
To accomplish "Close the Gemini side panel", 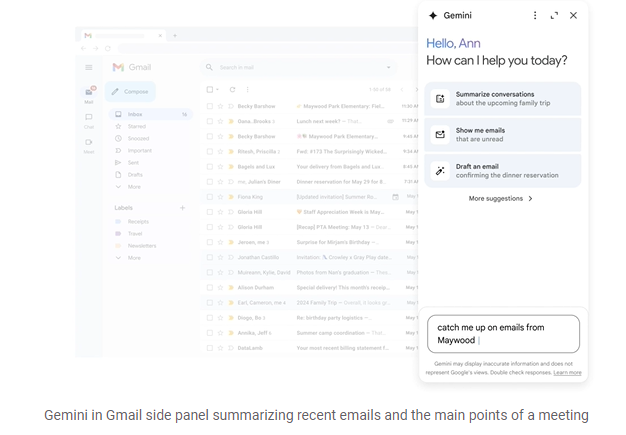I will tap(573, 16).
